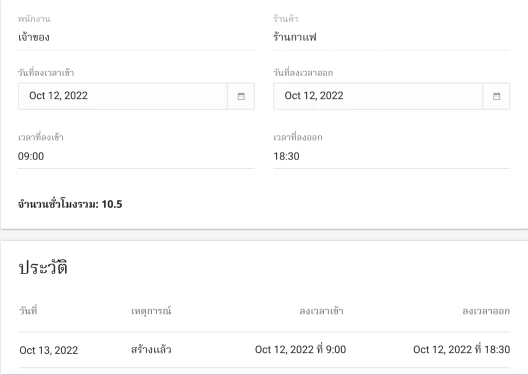
Task: Click the วันที่ลงเวลาเข้า field label
Action: (x=46, y=73)
